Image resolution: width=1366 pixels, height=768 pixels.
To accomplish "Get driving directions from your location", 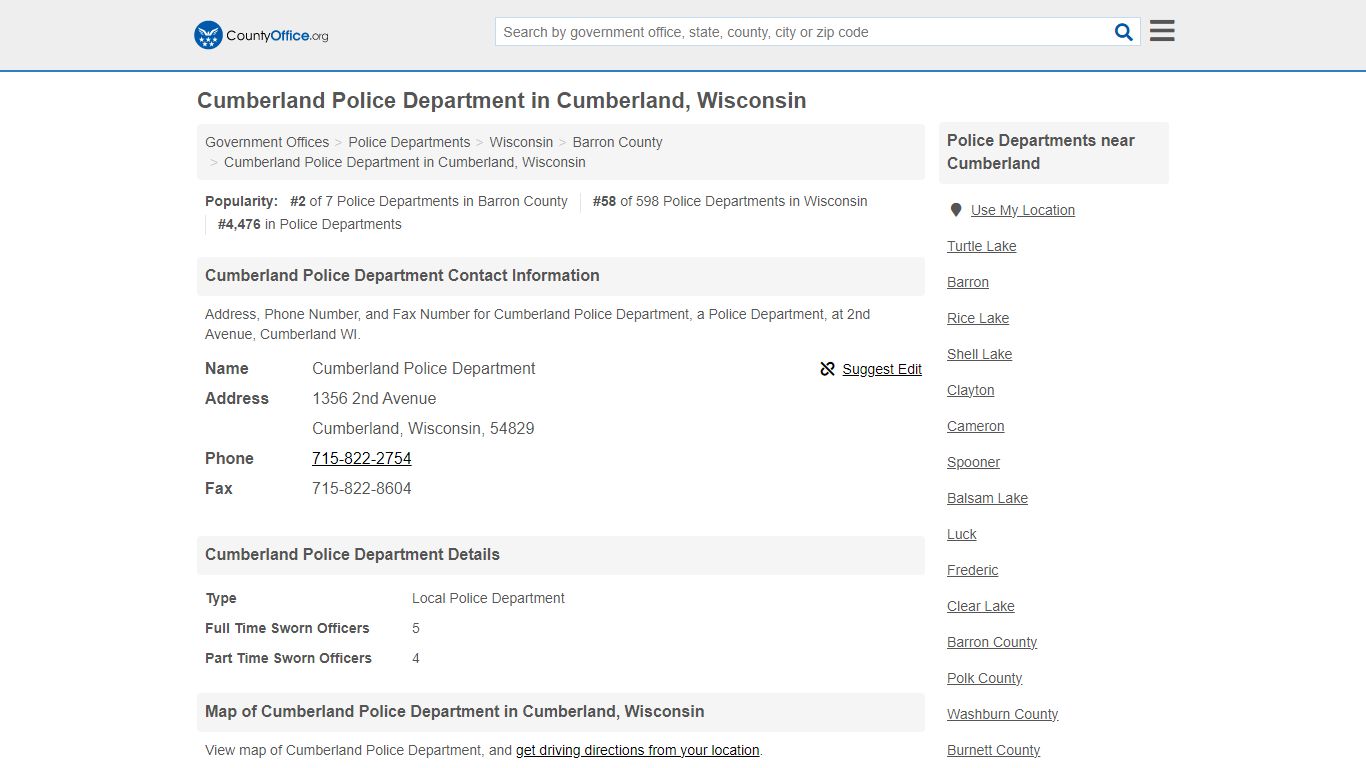I will point(638,750).
